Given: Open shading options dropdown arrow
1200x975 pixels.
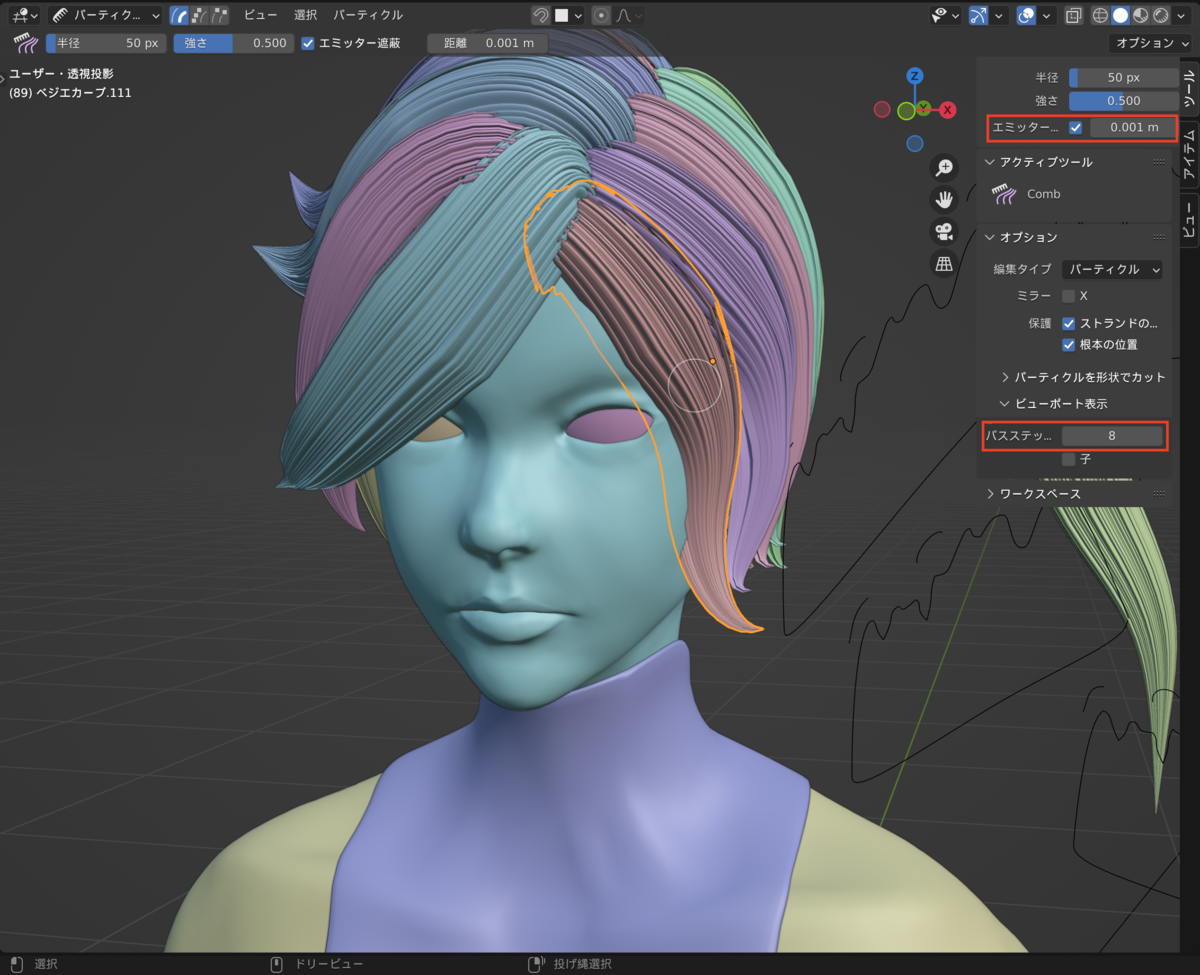Looking at the screenshot, I should point(1182,15).
